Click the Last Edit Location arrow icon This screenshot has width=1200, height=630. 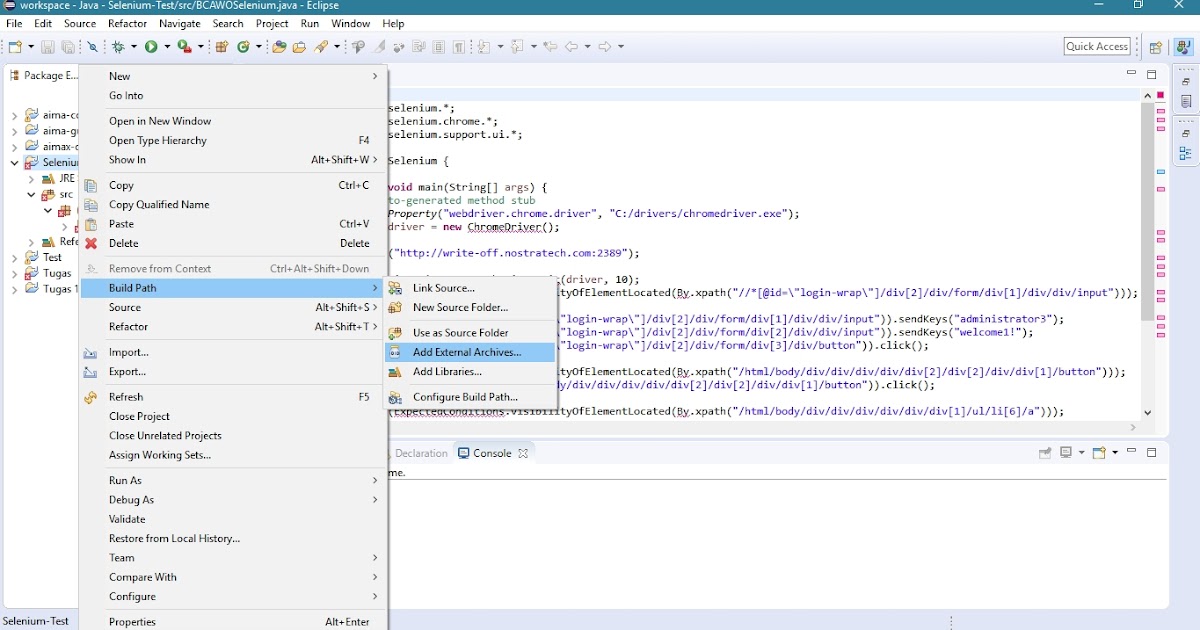[550, 46]
